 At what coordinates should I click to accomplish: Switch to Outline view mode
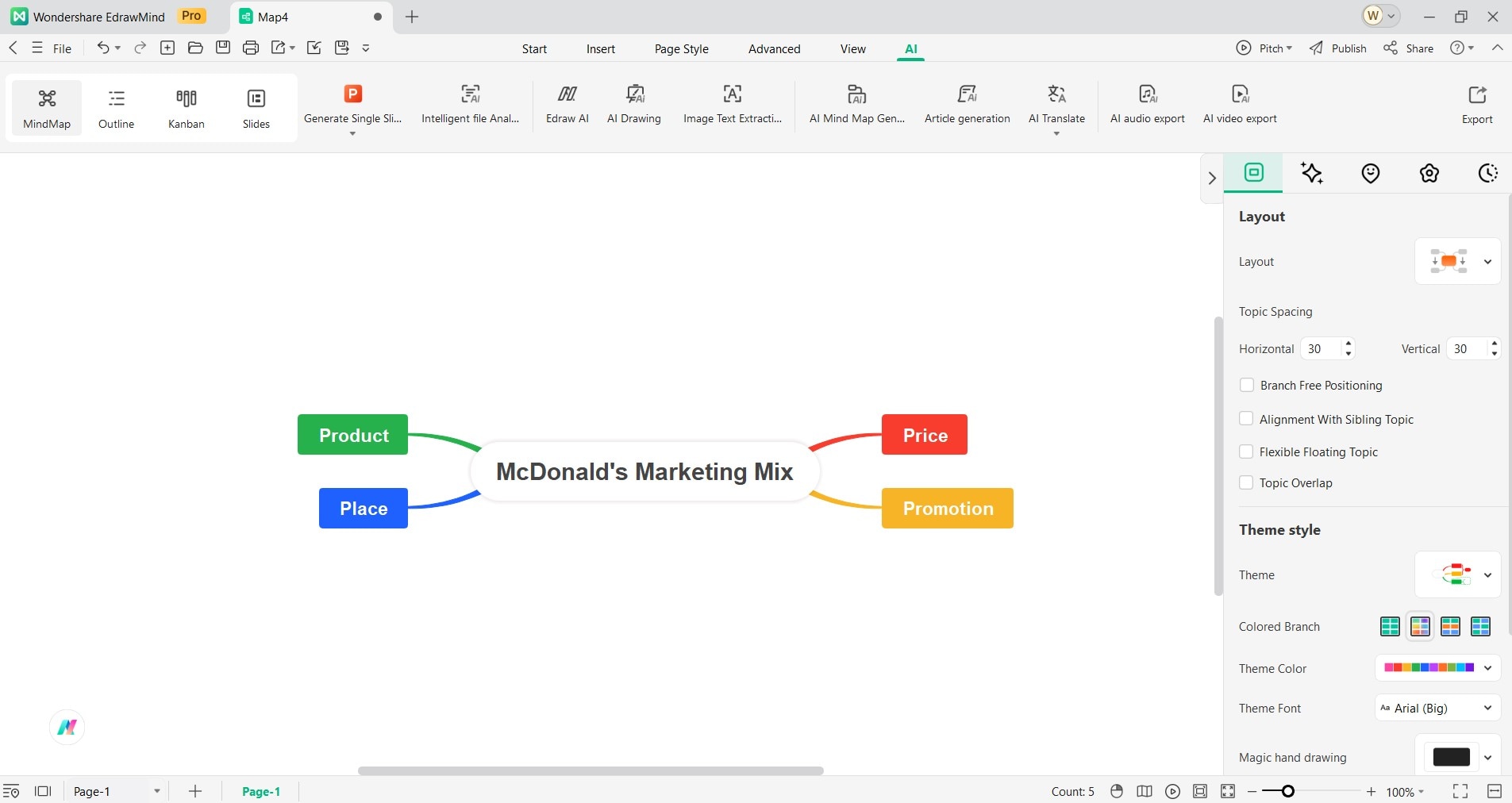click(117, 108)
